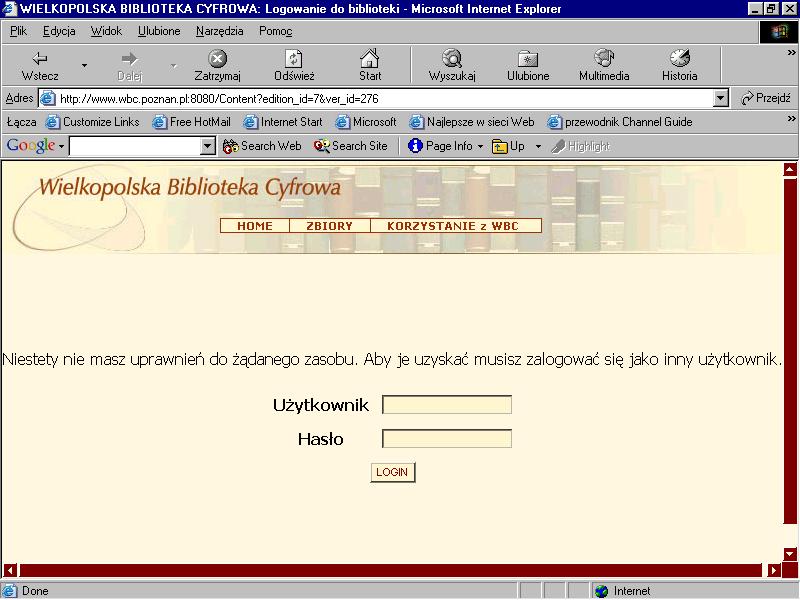Expand the Wstecz history dropdown arrow

[x=84, y=65]
